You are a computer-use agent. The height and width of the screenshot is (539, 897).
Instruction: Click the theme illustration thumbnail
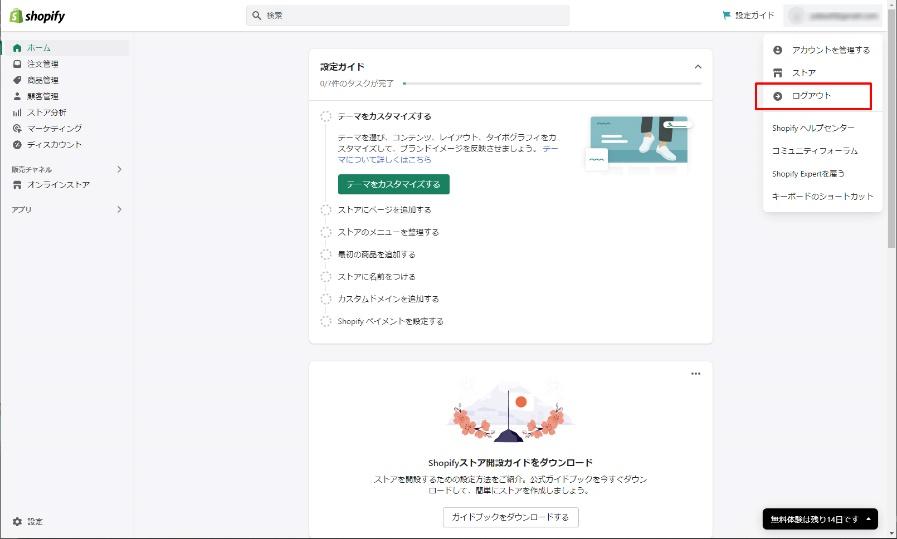[x=639, y=144]
